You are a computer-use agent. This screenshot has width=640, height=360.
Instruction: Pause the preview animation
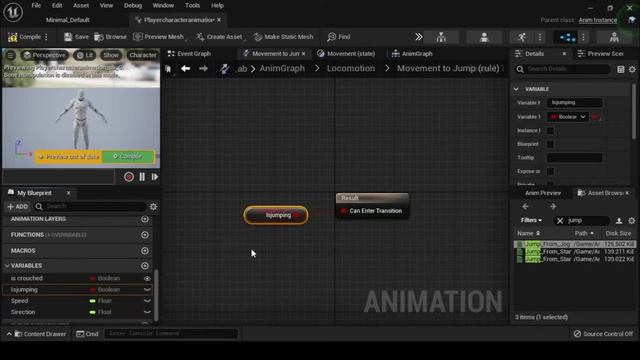142,177
